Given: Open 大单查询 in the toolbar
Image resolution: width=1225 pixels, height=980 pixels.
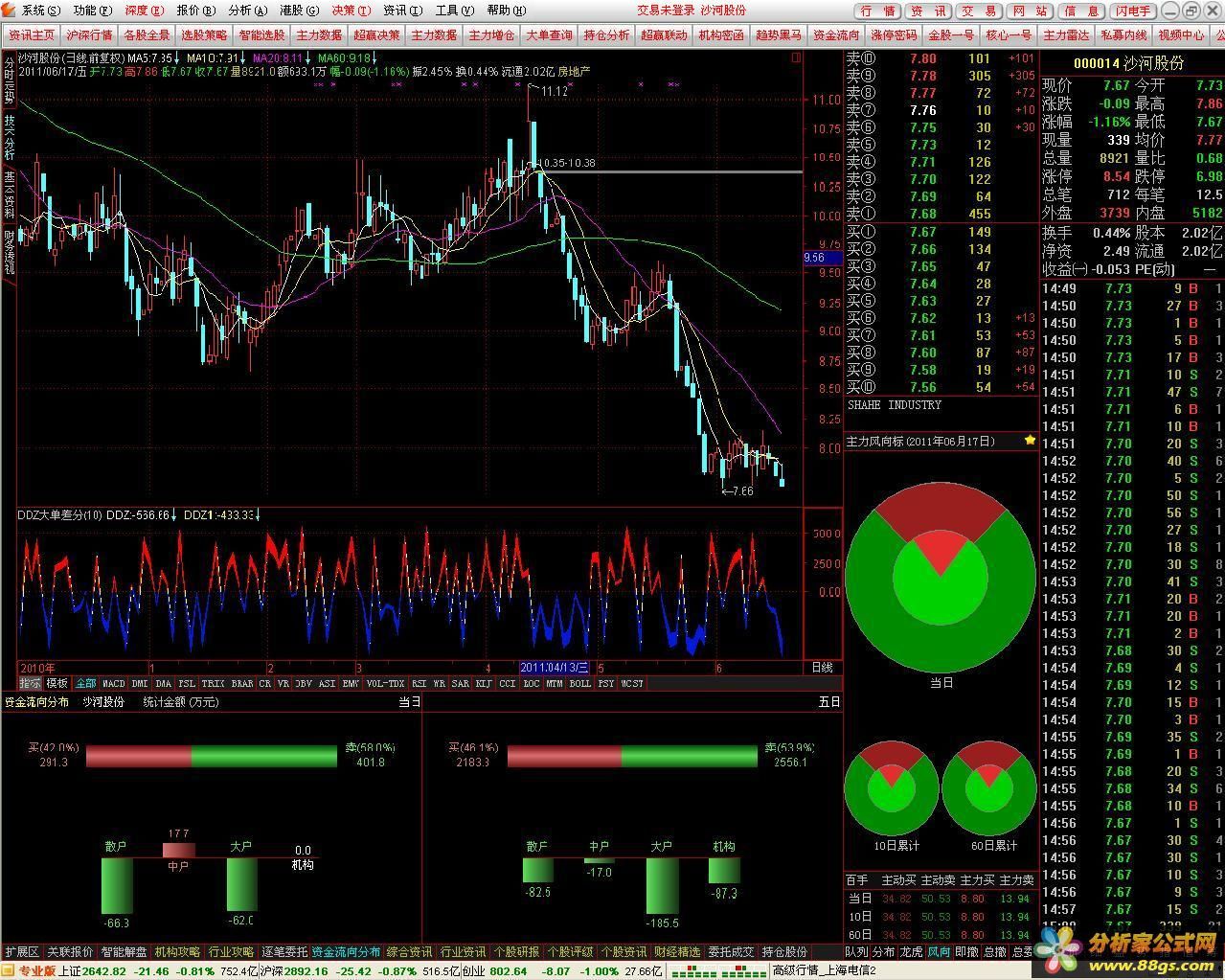Looking at the screenshot, I should tap(549, 34).
